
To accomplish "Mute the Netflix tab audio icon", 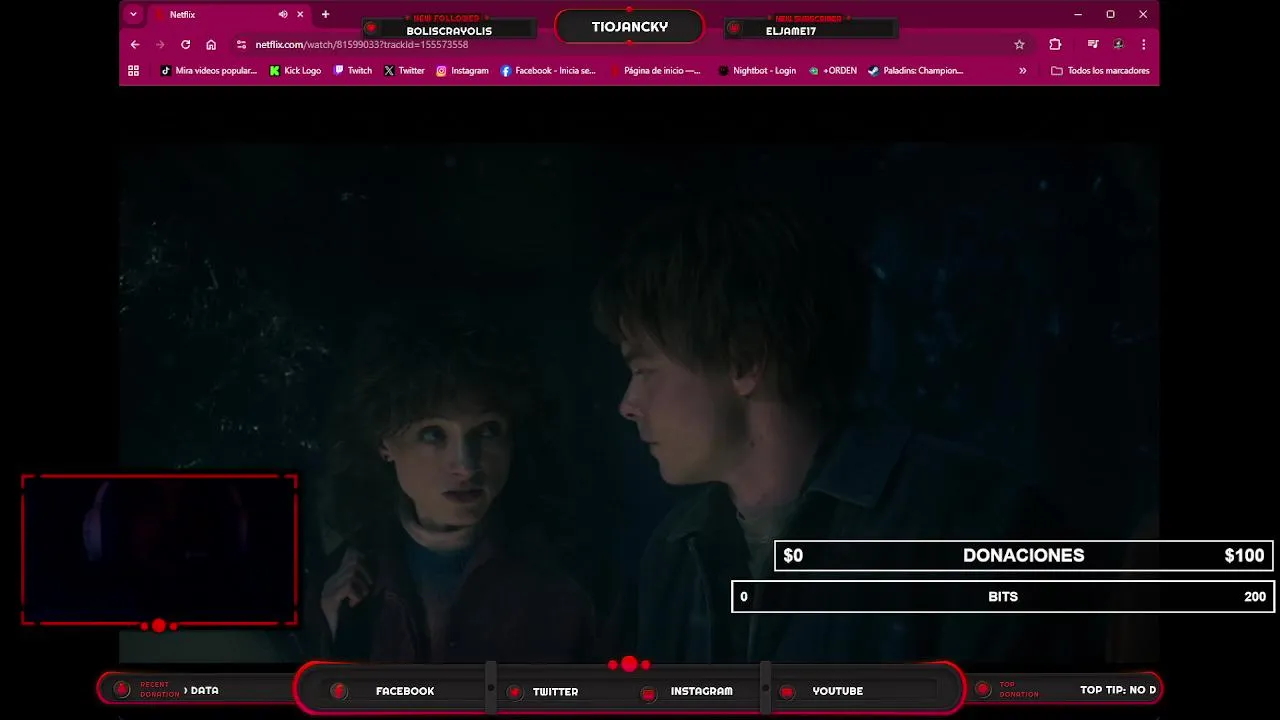I will pos(283,14).
